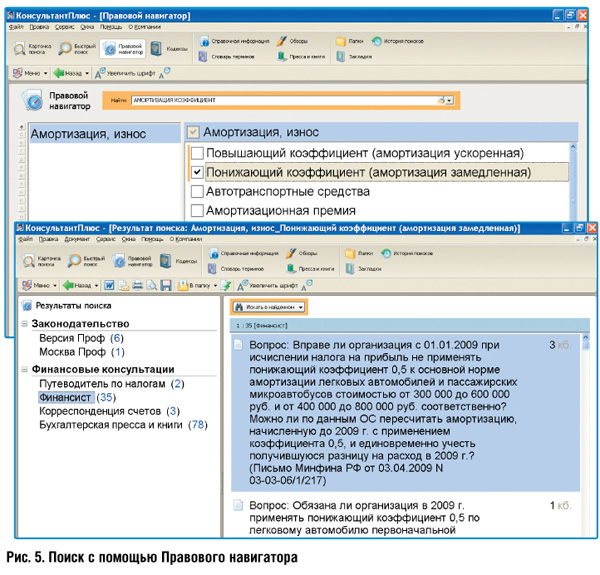Open Быстрый поиск in Правовой навигатор window
600x575 pixels.
(x=77, y=49)
